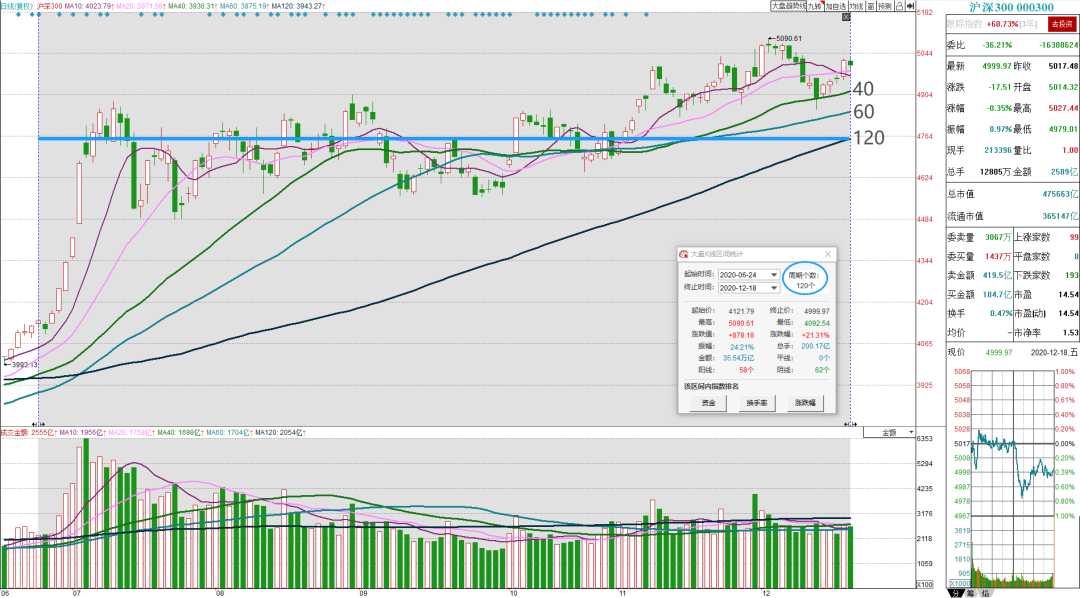This screenshot has width=1080, height=598.
Task: Click the collapse-panel arrow icon at top right
Action: 911,6
